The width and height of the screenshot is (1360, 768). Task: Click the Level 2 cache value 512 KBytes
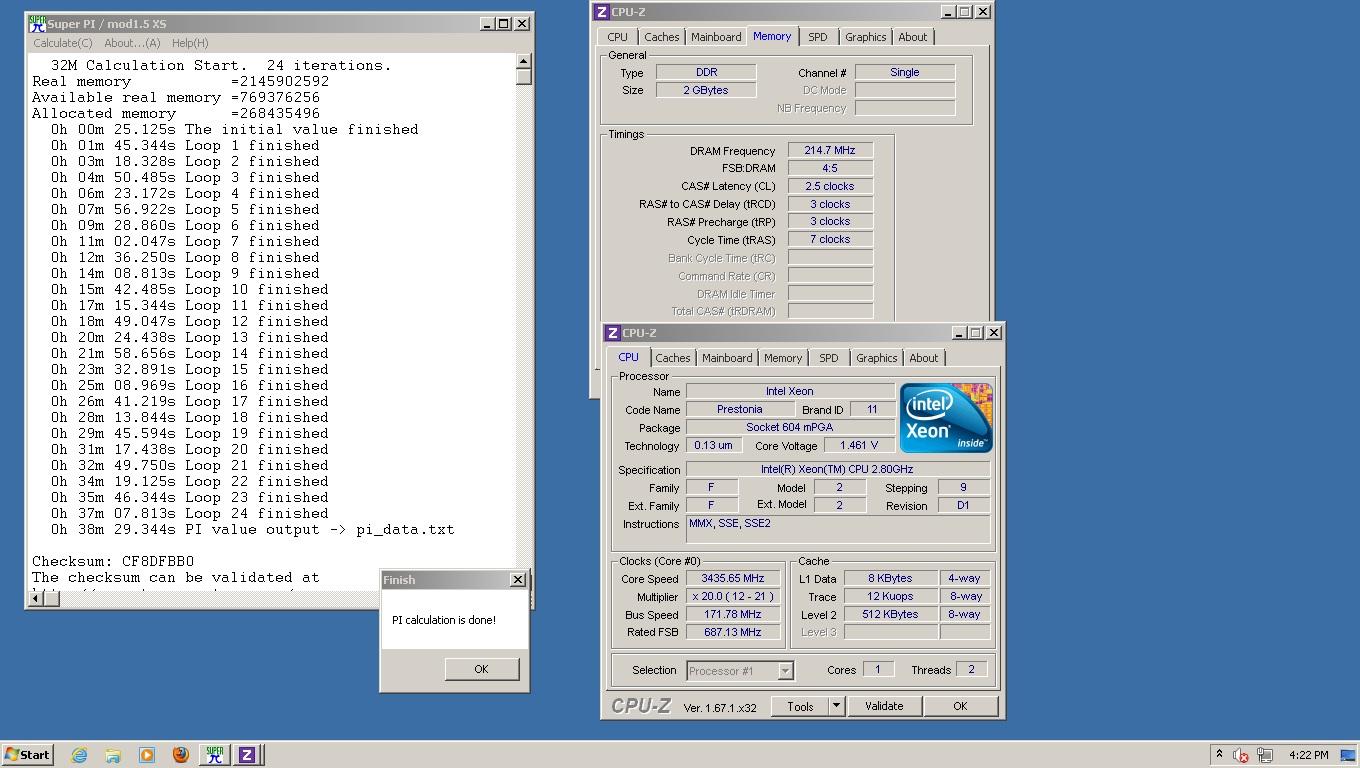890,614
